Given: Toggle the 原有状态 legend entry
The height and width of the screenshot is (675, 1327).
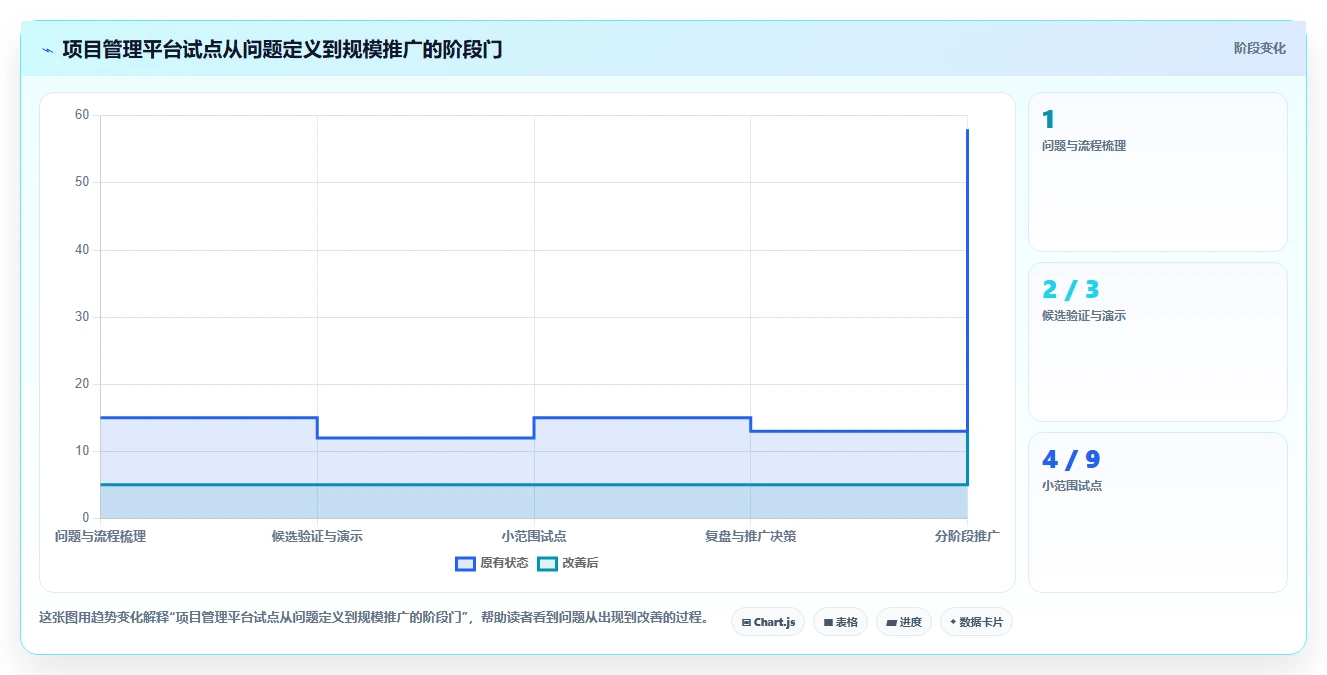Looking at the screenshot, I should tap(491, 563).
